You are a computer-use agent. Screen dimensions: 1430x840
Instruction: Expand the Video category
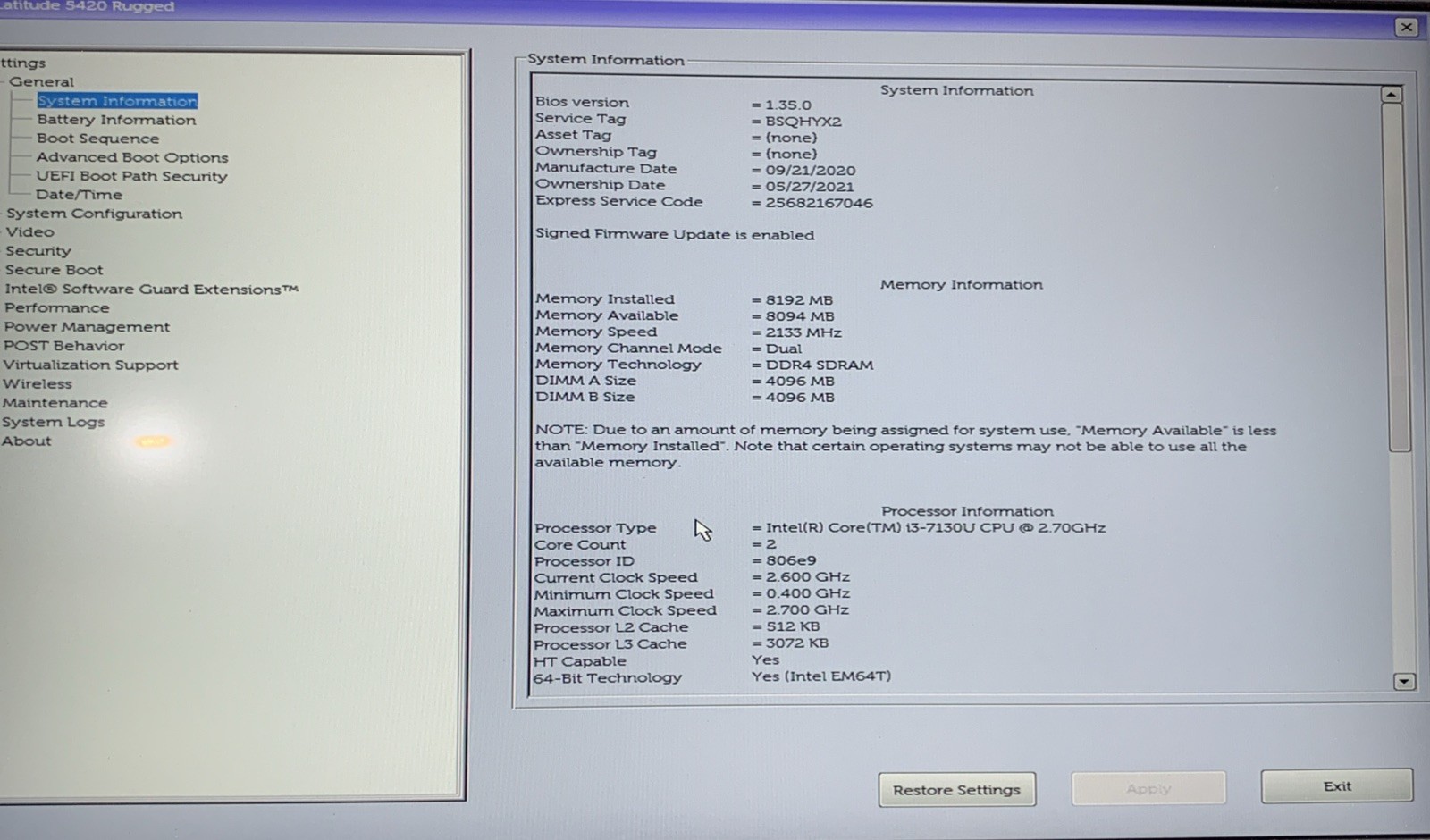tap(29, 232)
